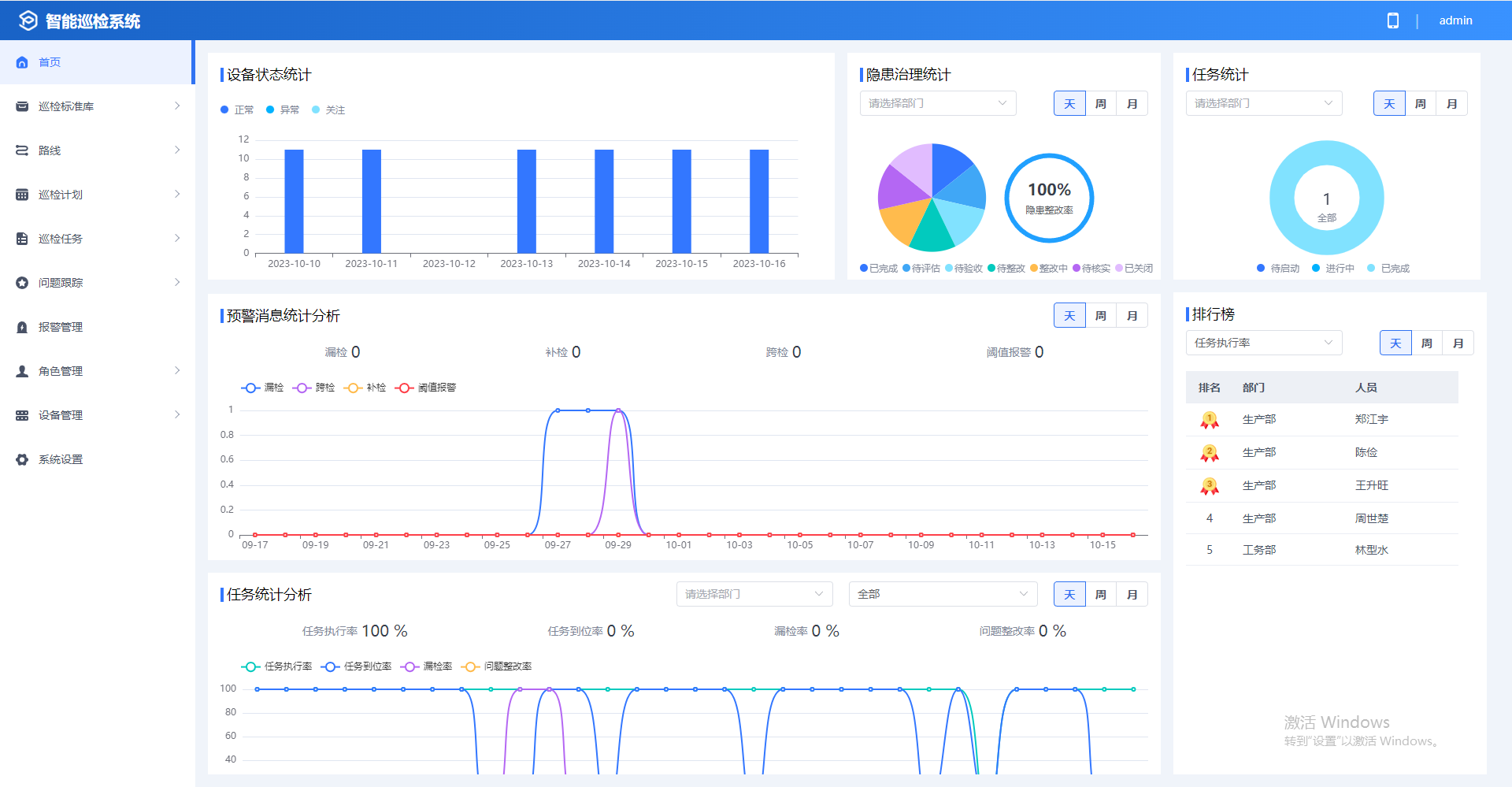Image resolution: width=1512 pixels, height=787 pixels.
Task: Click the 路线 route icon in sidebar
Action: click(22, 150)
